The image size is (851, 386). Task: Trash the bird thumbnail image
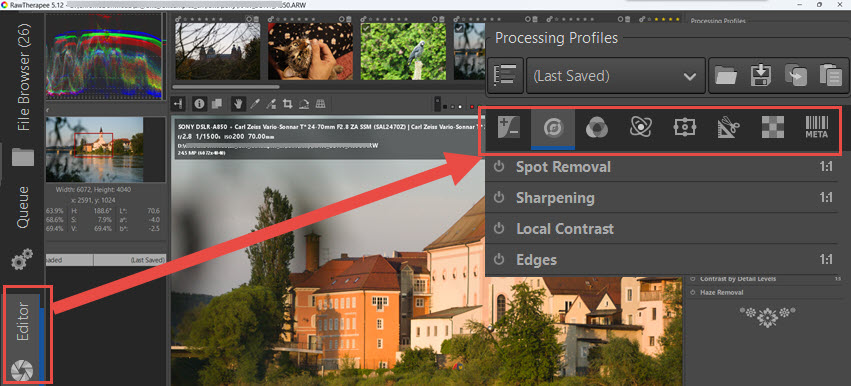tap(442, 18)
